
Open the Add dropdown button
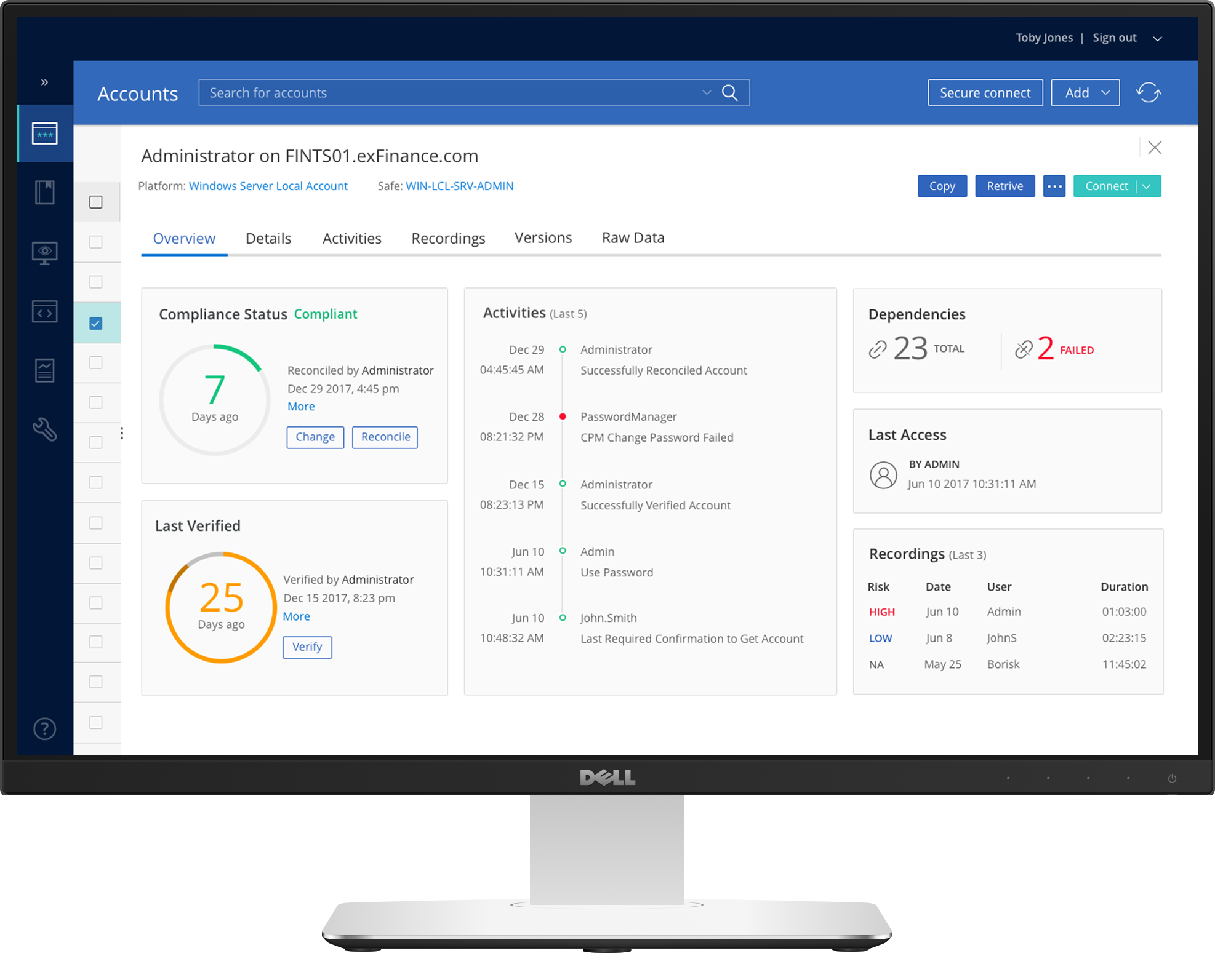pos(1085,93)
